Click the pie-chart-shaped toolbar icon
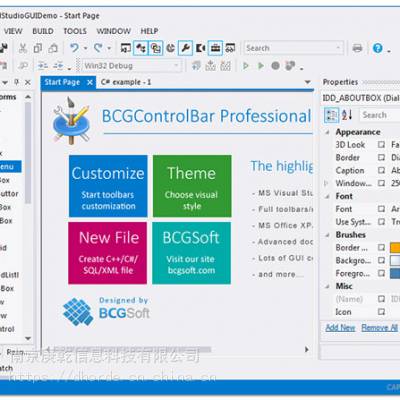 pos(171,48)
